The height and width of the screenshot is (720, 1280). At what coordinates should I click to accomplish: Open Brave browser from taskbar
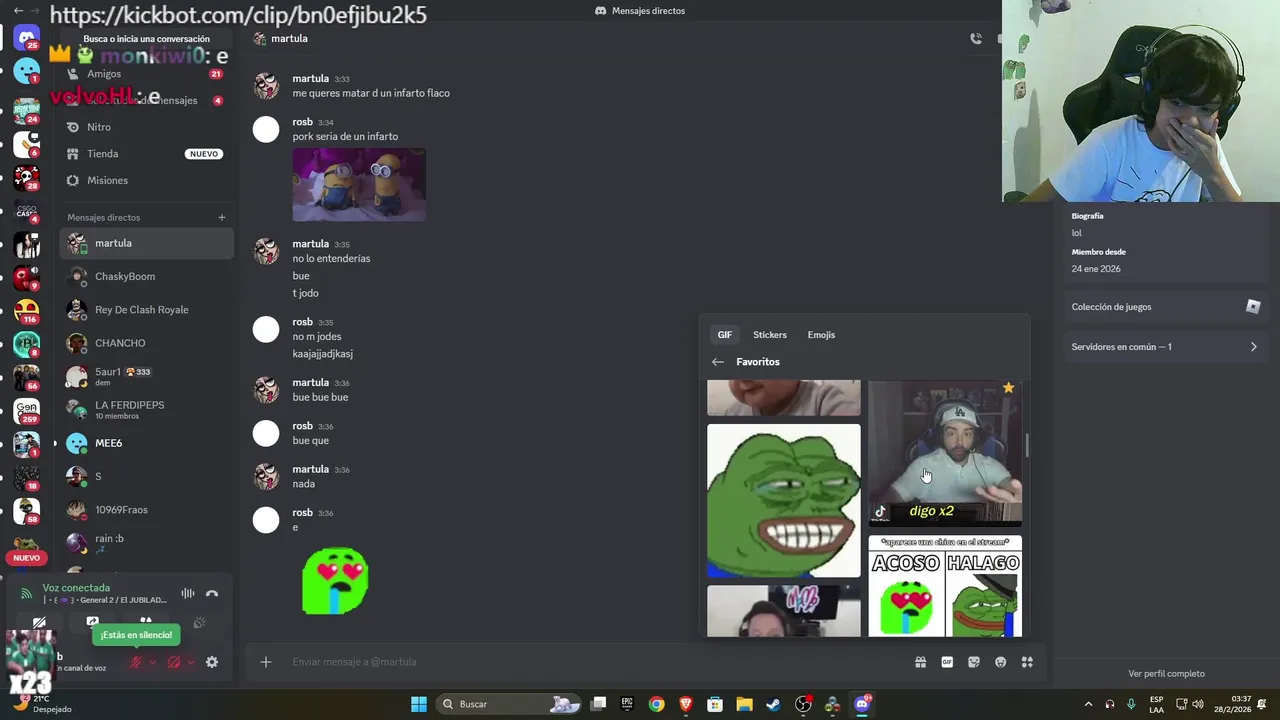[x=686, y=704]
